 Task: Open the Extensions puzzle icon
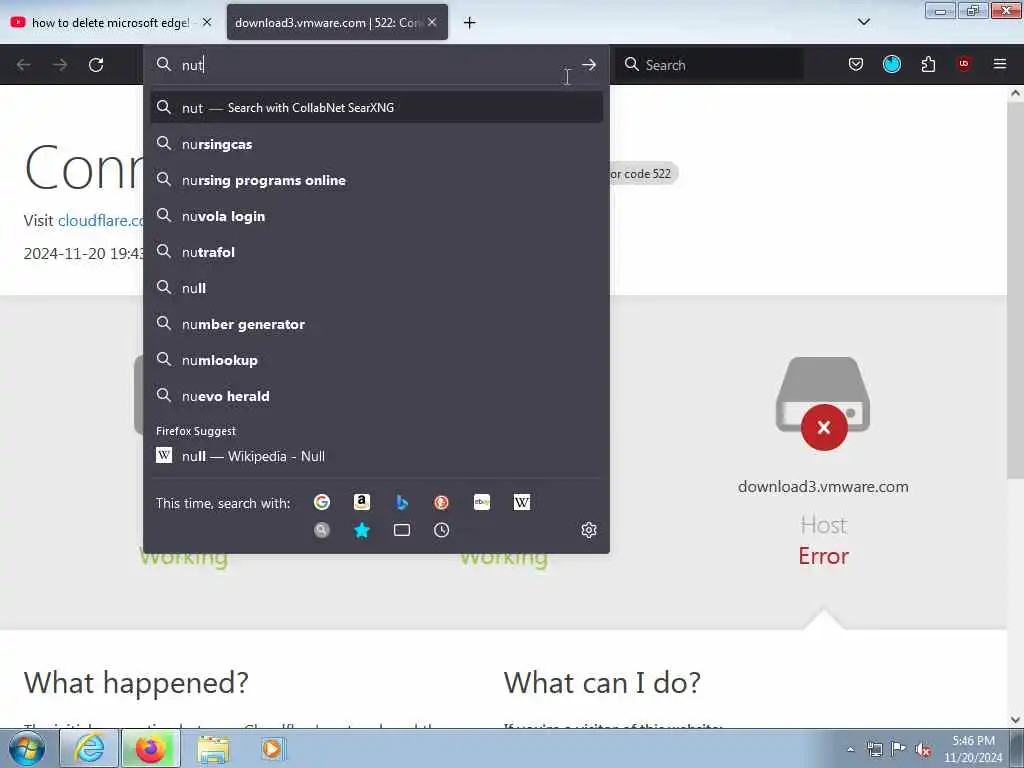tap(928, 64)
